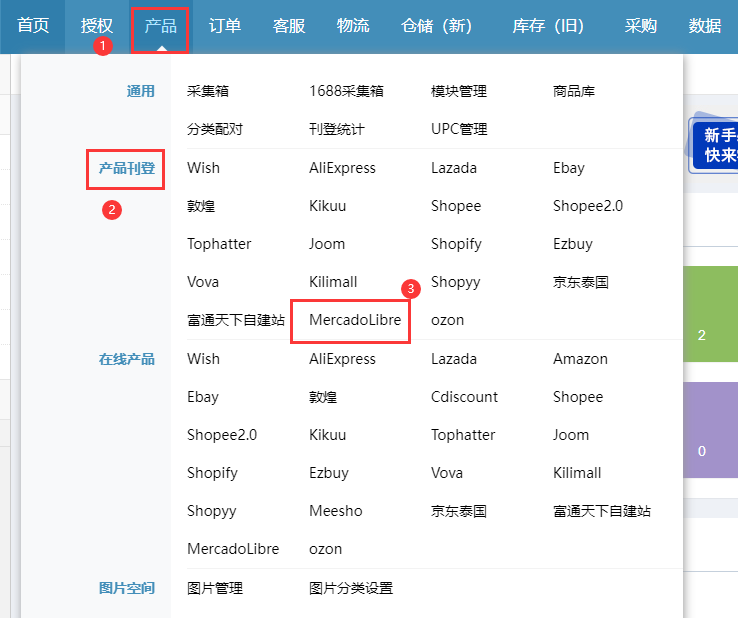
Task: Open 图片管理 in 图片空间
Action: (x=215, y=588)
